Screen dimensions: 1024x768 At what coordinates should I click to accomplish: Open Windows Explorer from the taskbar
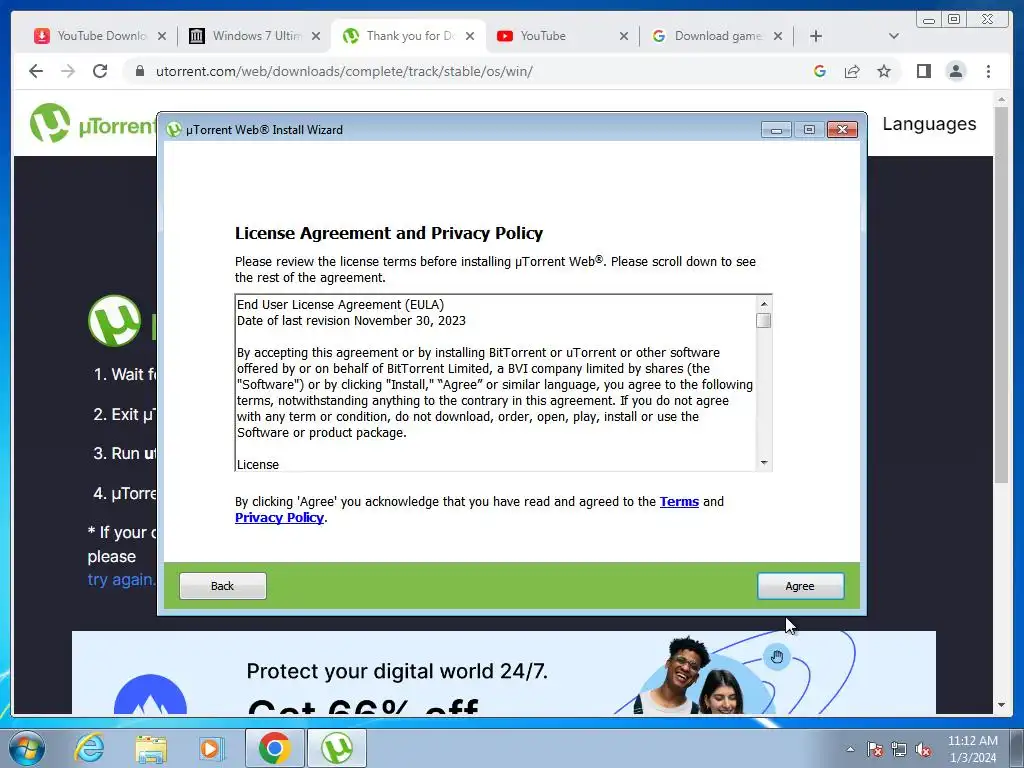point(151,748)
